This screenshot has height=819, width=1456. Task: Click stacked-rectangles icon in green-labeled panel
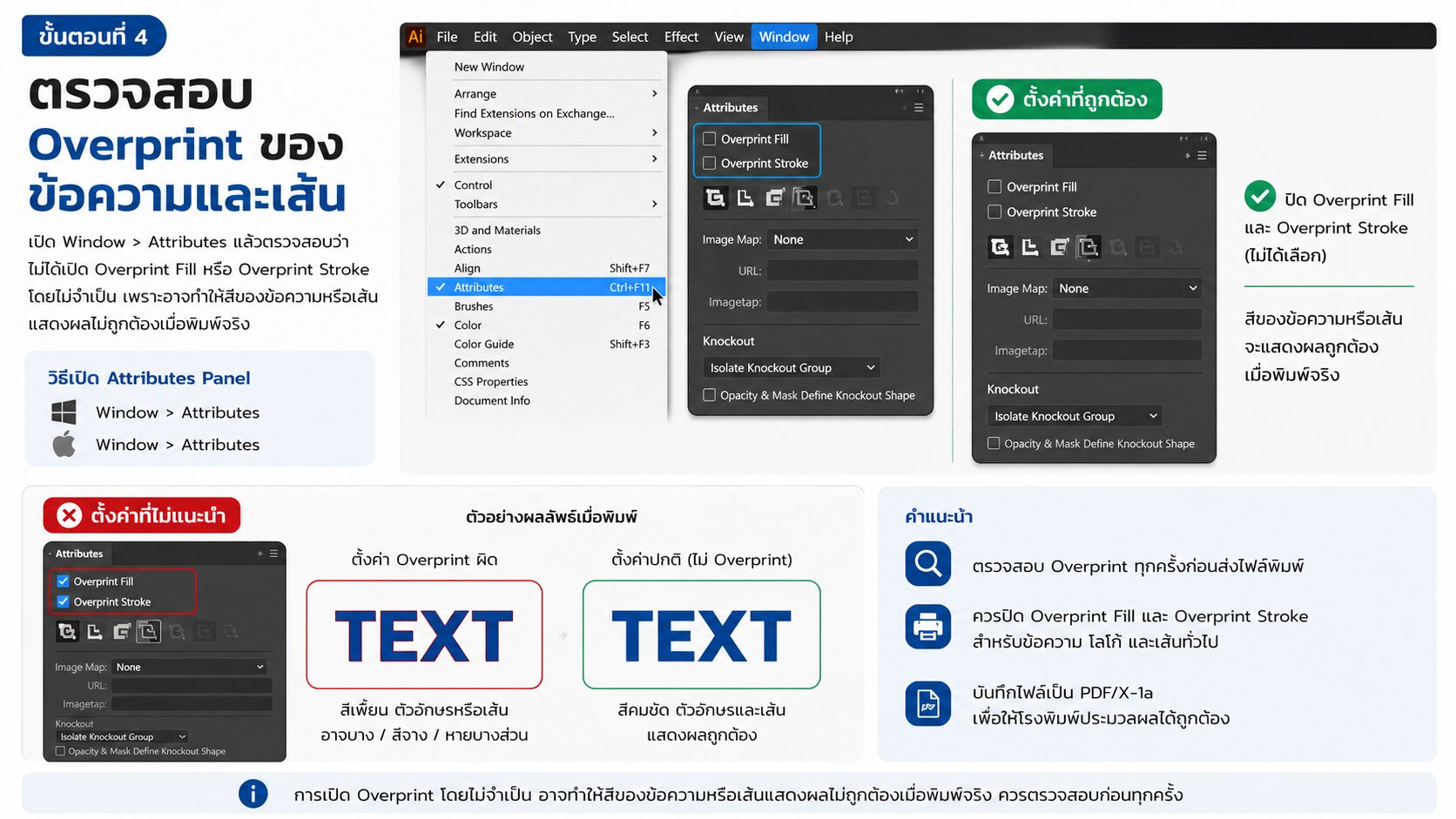click(1060, 247)
